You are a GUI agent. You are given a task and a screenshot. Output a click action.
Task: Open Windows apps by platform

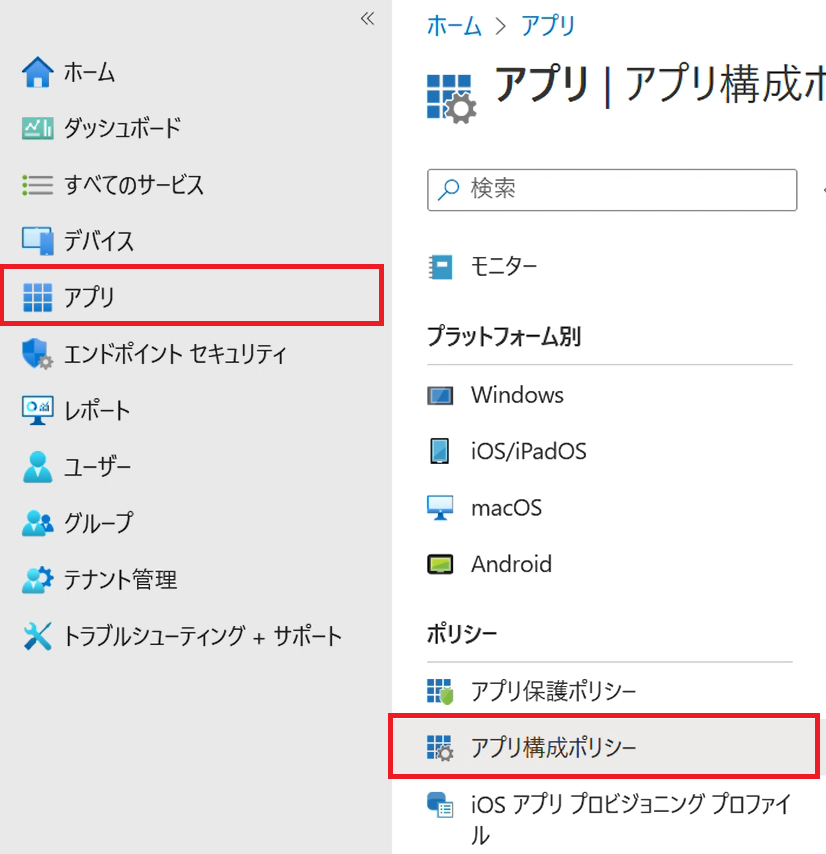click(x=517, y=395)
